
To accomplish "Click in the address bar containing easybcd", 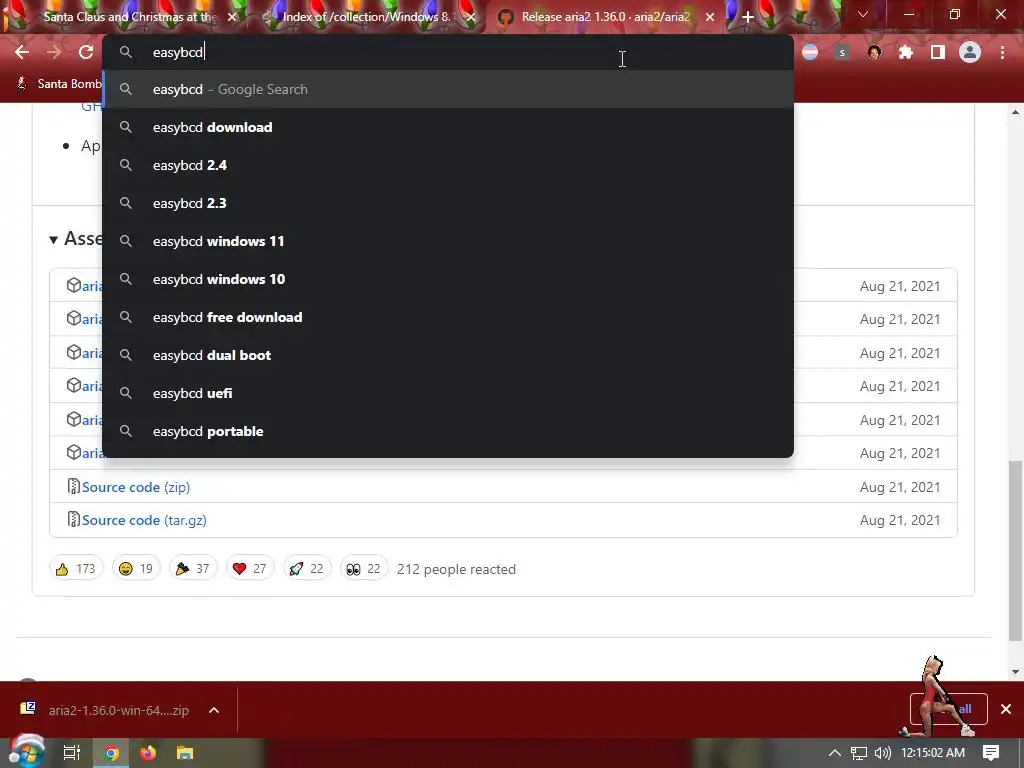I will click(448, 52).
